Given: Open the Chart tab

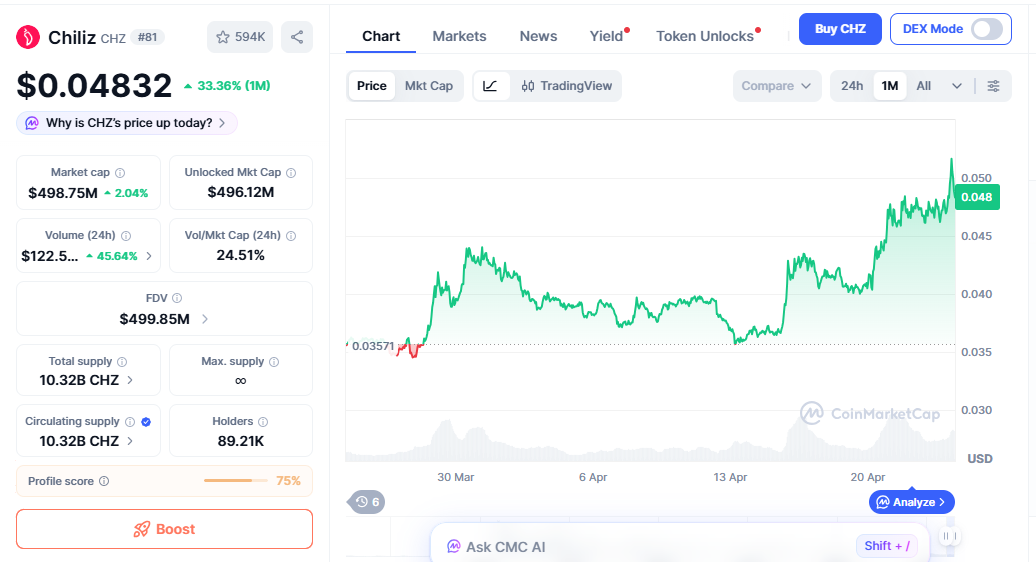Looking at the screenshot, I should pos(381,36).
